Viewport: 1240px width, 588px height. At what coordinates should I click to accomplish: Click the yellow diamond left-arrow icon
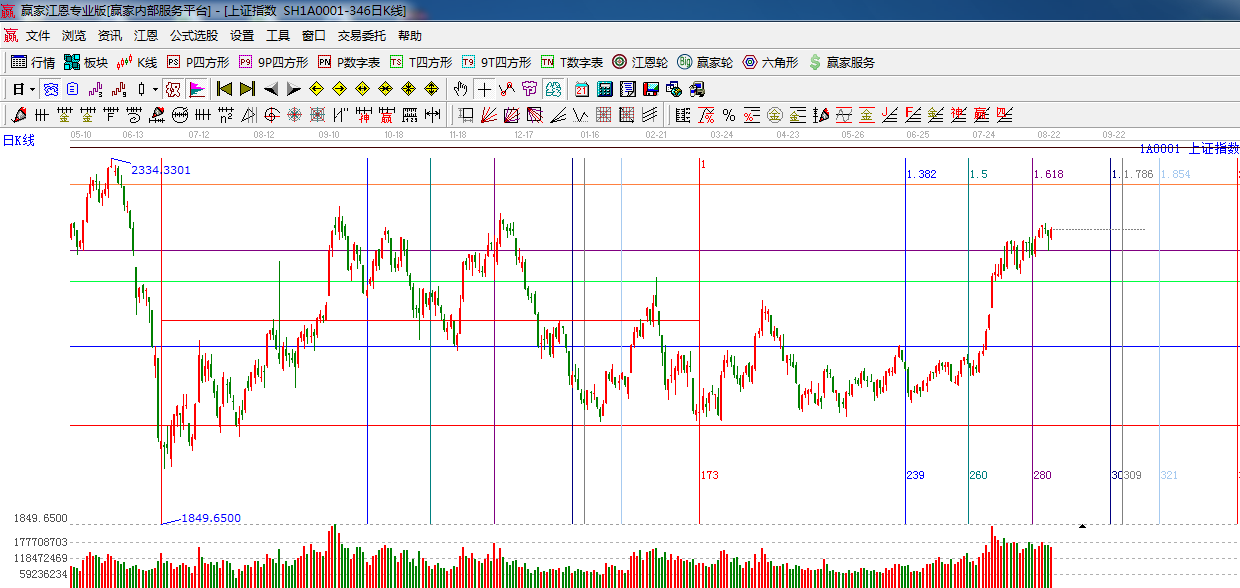click(x=317, y=89)
